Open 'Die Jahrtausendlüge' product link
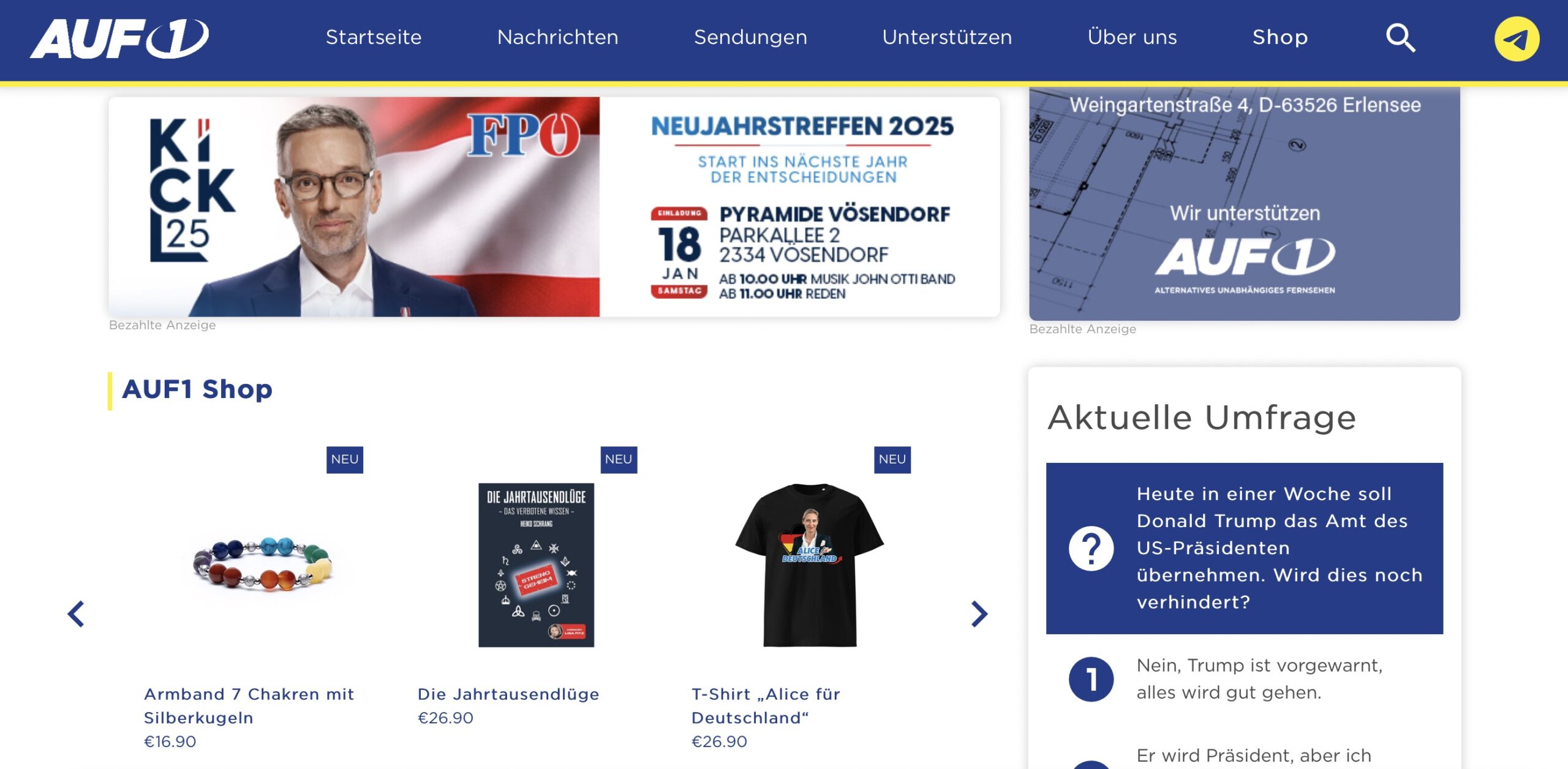The image size is (1568, 769). point(508,694)
